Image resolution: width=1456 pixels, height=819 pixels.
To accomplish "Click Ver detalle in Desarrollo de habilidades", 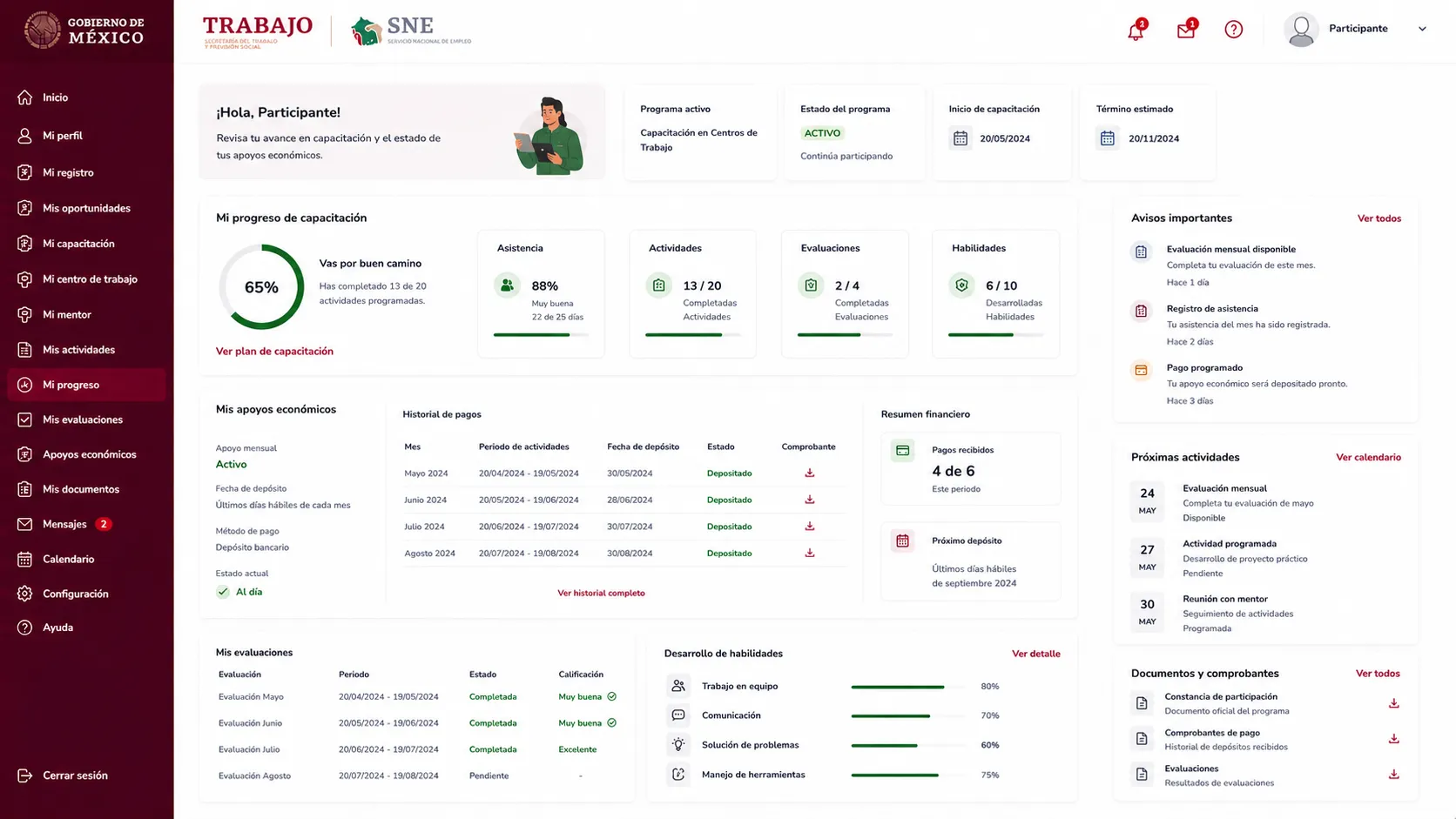I will [1035, 654].
